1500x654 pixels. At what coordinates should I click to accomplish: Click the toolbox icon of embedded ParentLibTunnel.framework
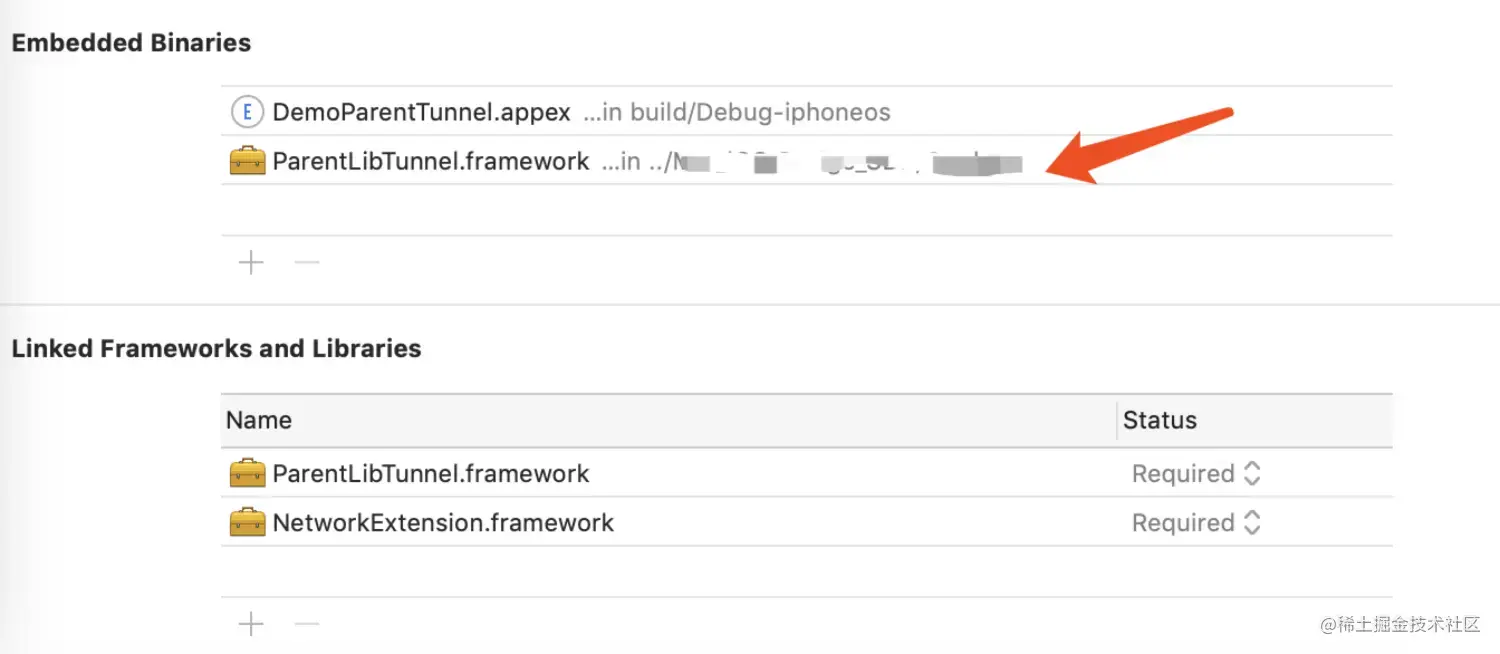(x=247, y=161)
